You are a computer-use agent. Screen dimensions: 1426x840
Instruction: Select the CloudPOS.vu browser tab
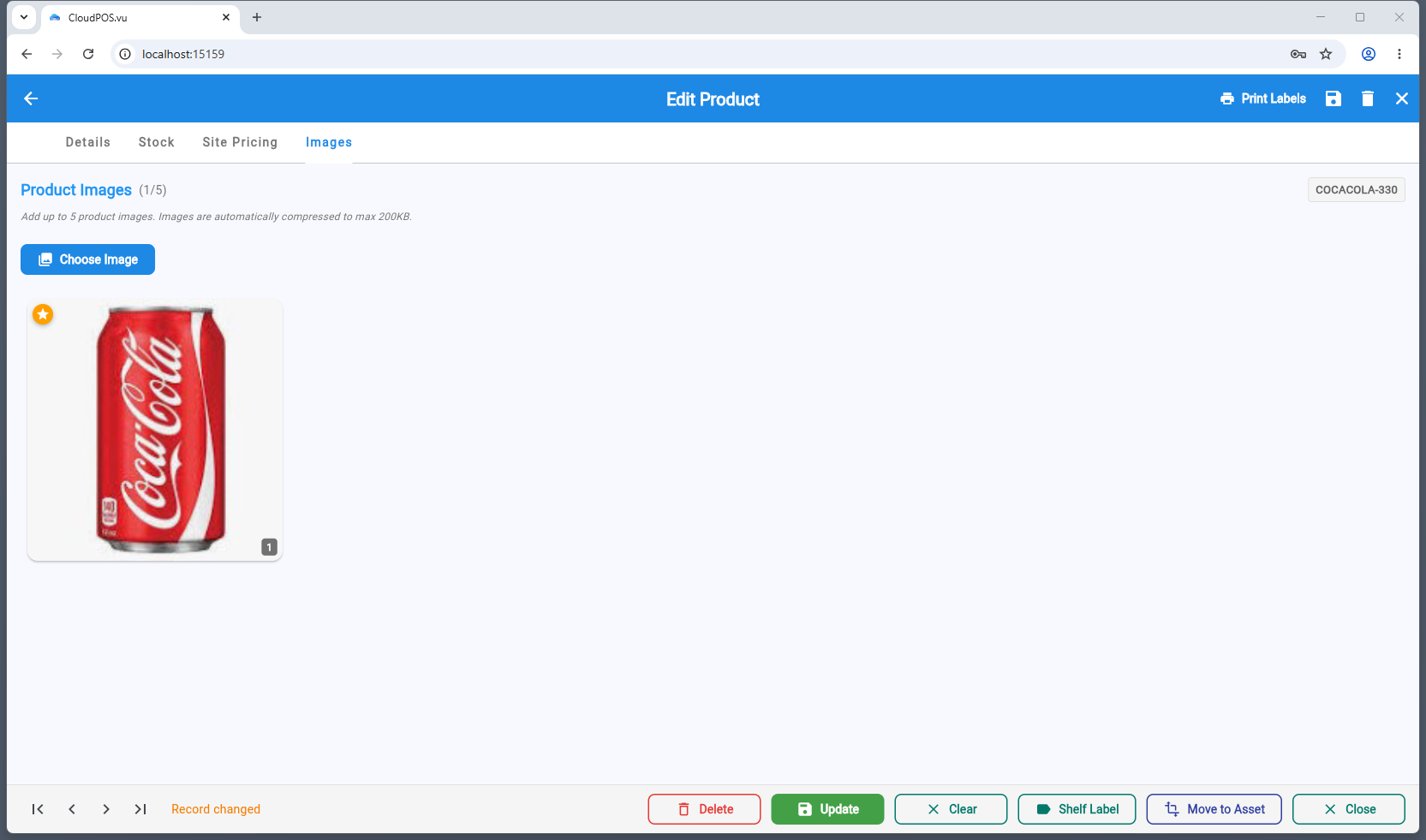point(141,17)
